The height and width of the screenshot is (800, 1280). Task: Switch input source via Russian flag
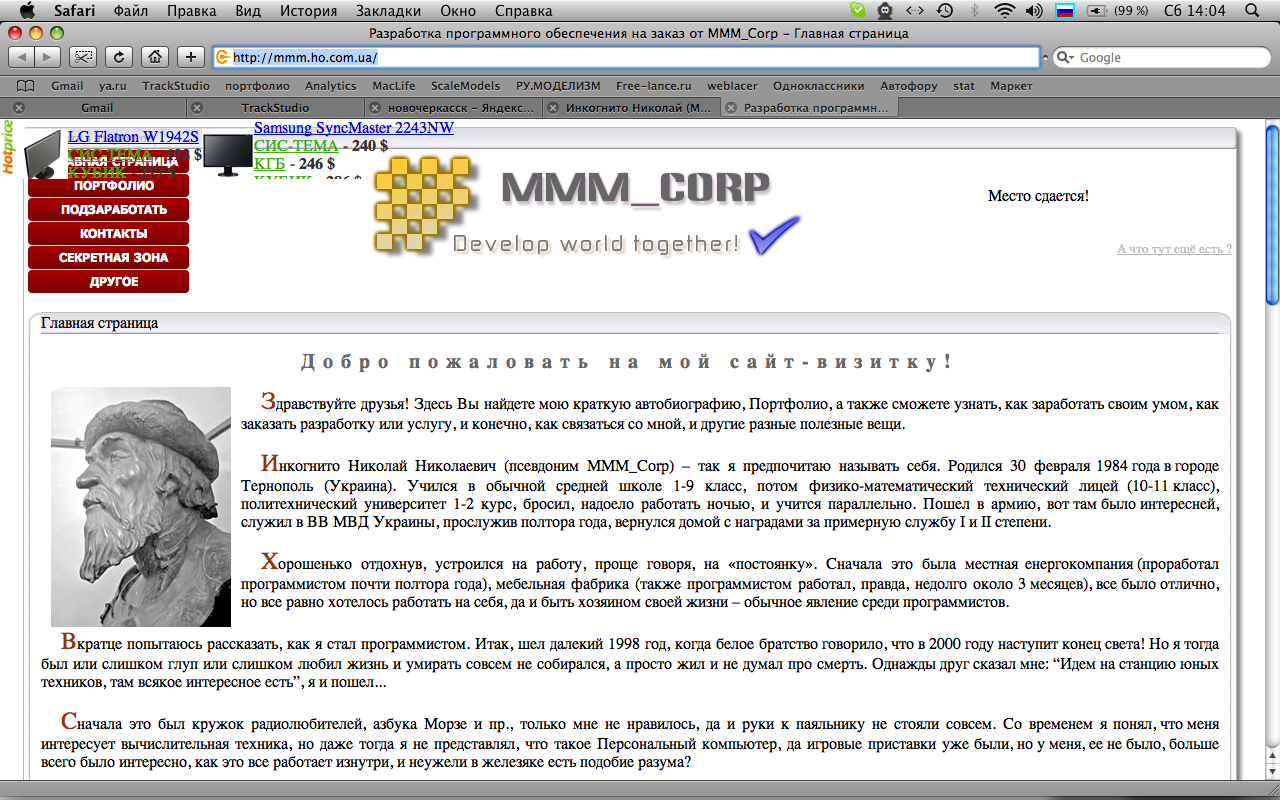1065,11
